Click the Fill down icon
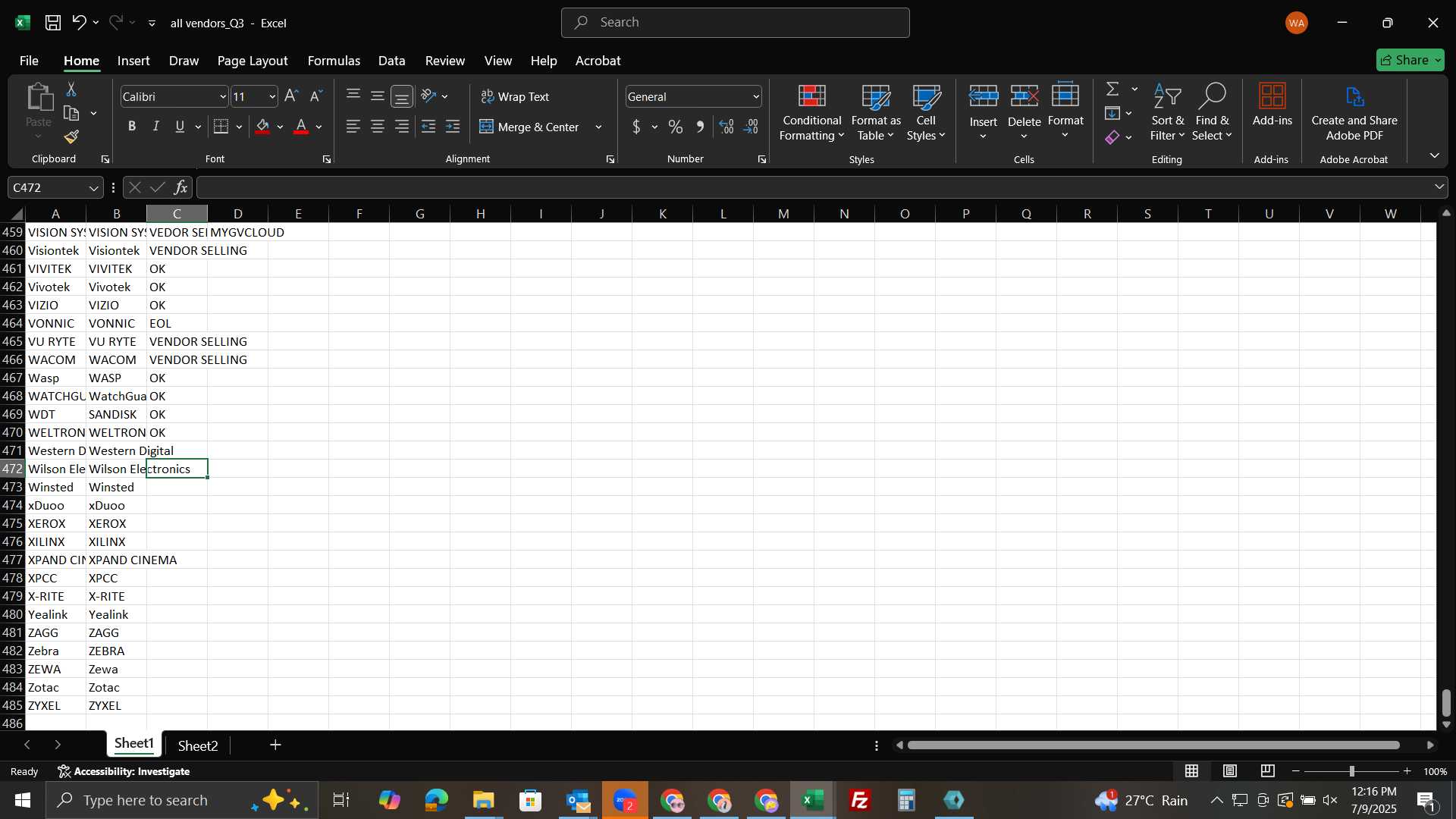 click(x=1112, y=114)
